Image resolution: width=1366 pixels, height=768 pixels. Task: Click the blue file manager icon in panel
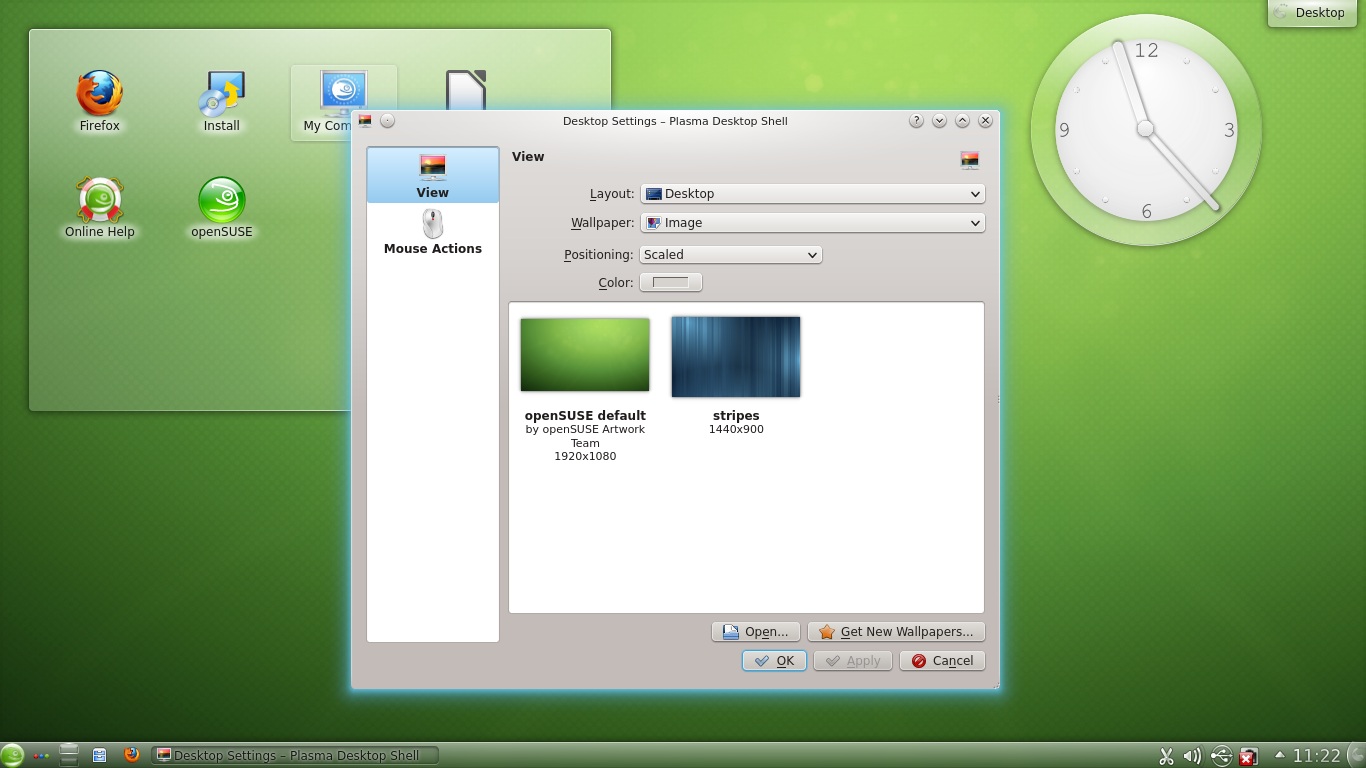(x=100, y=756)
